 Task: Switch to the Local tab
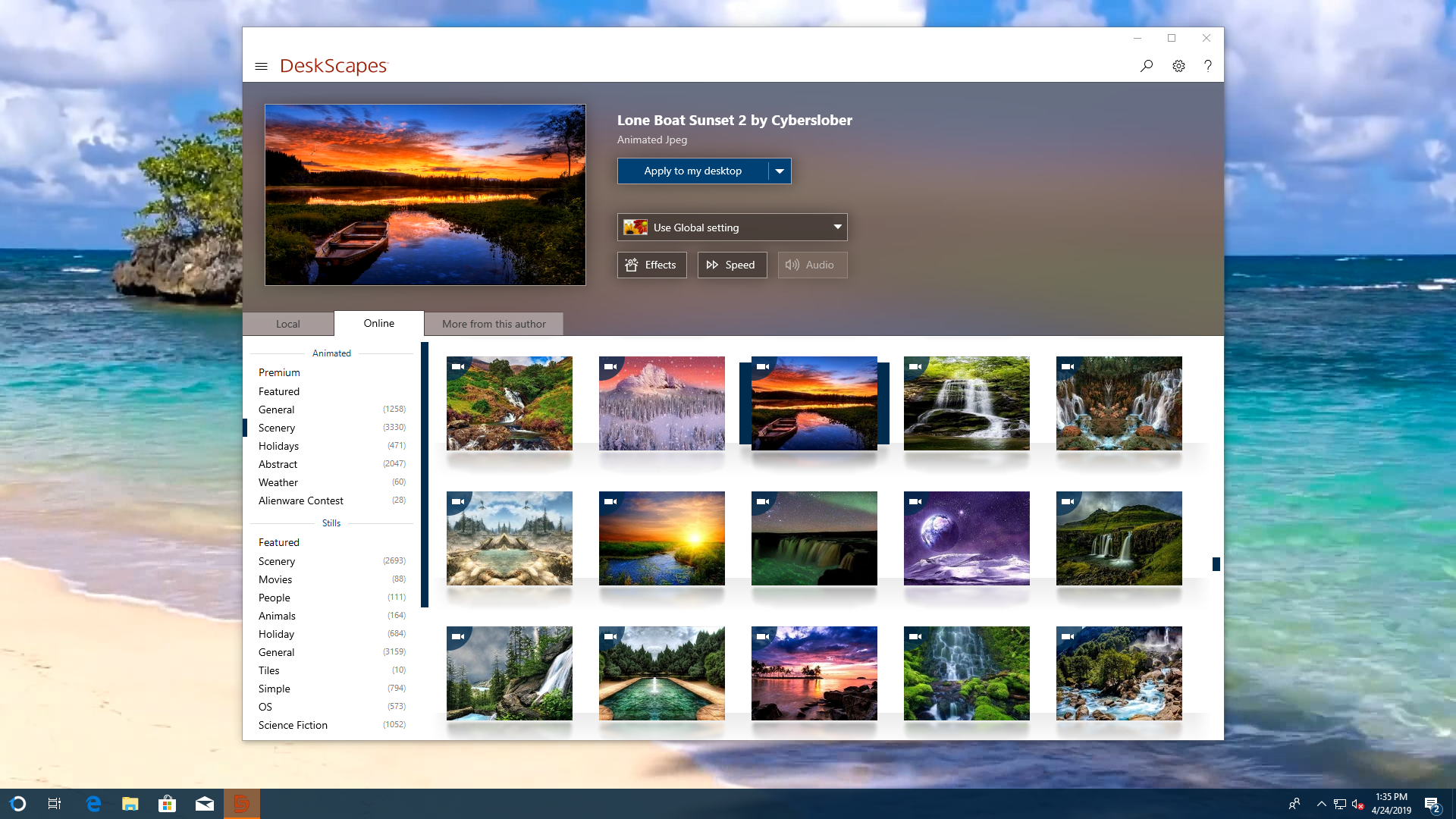pos(287,324)
